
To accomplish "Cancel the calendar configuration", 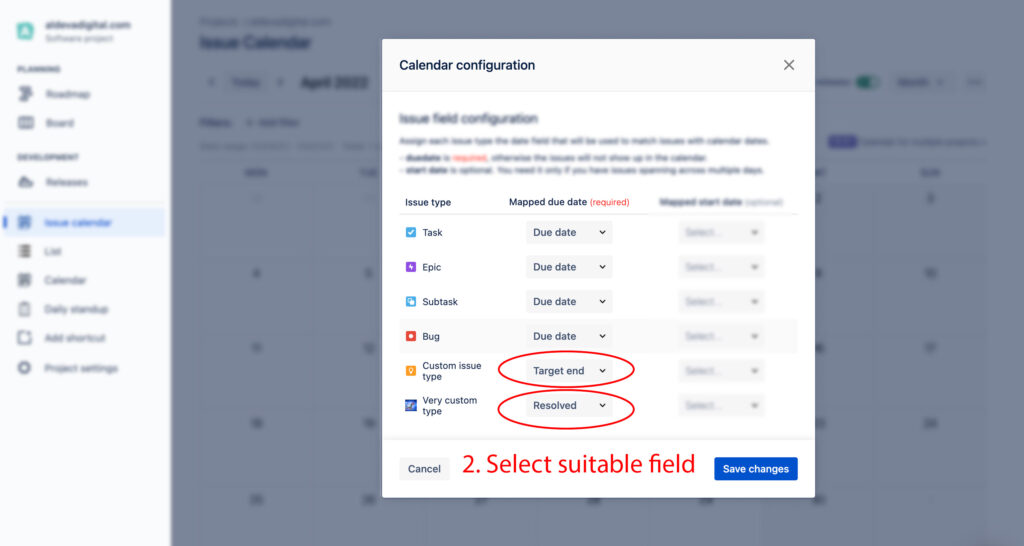I will pyautogui.click(x=424, y=469).
